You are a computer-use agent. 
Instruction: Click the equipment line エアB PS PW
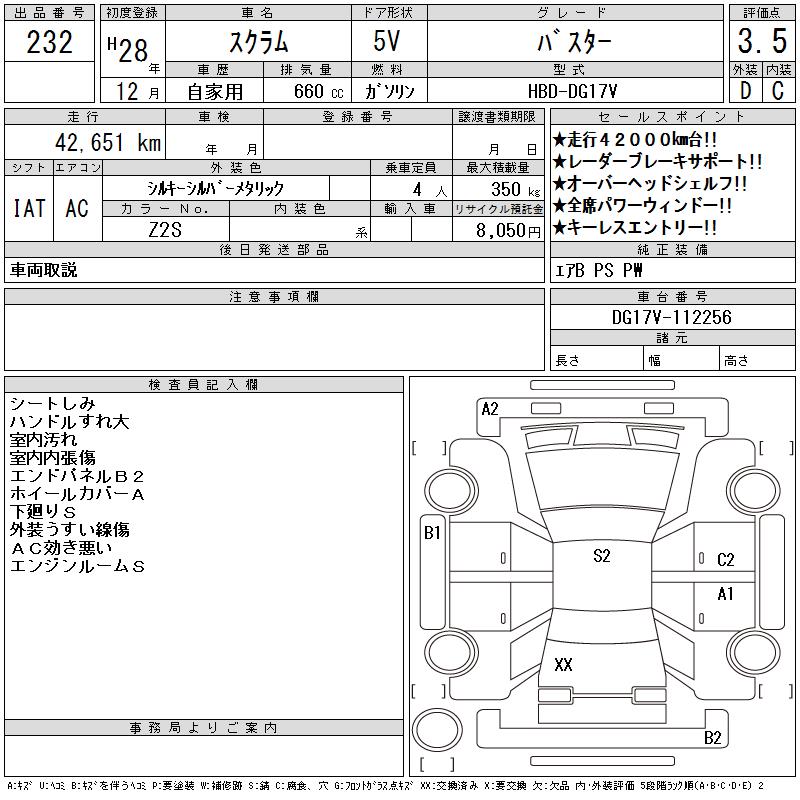coord(599,270)
